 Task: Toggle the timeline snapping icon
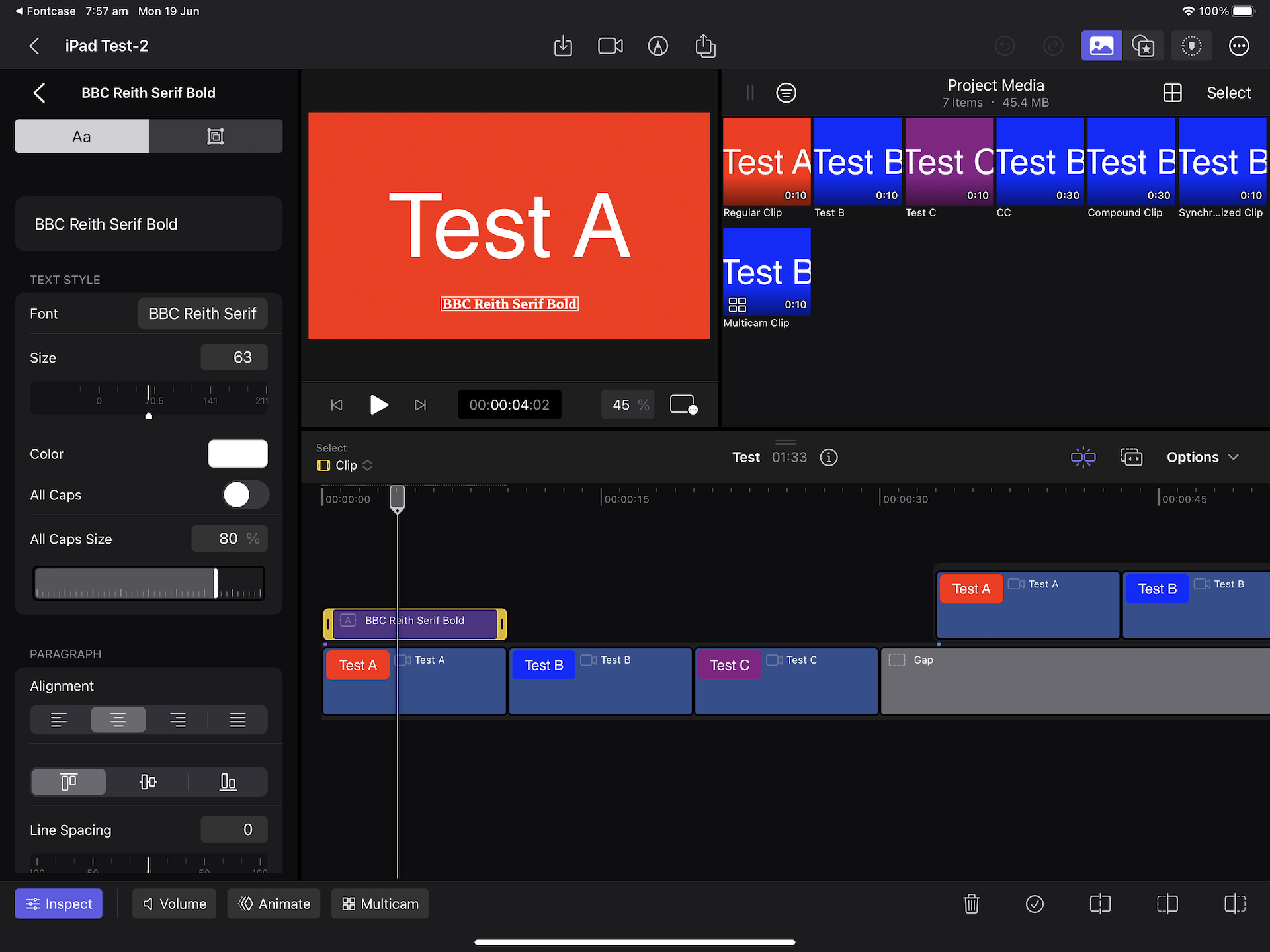click(x=1083, y=457)
